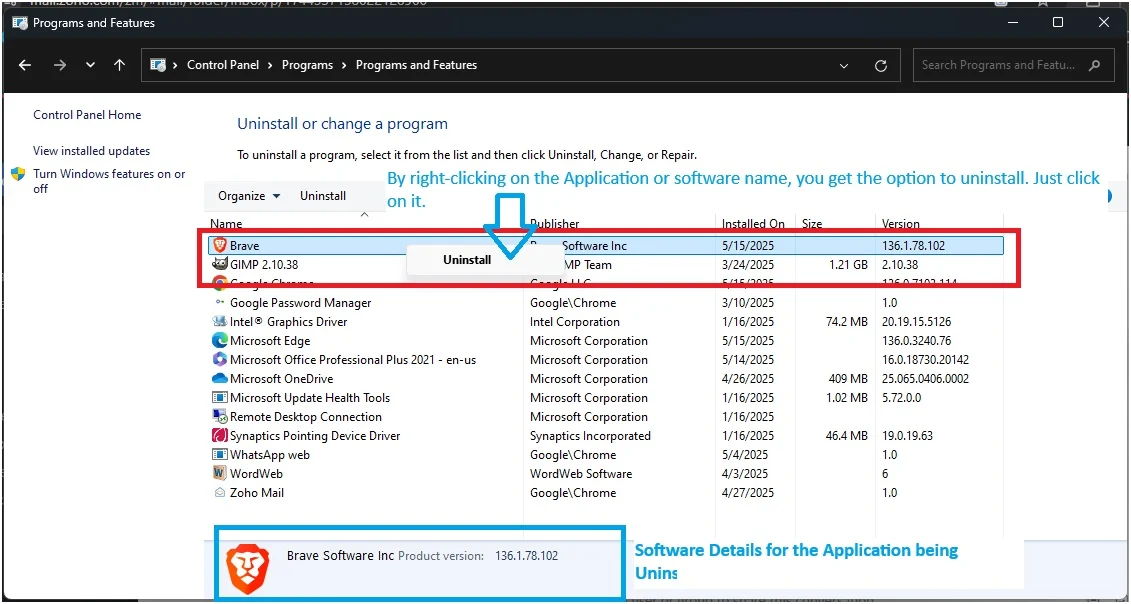Screen dimensions: 1131x604
Task: Click Uninstall in the toolbar
Action: (323, 196)
